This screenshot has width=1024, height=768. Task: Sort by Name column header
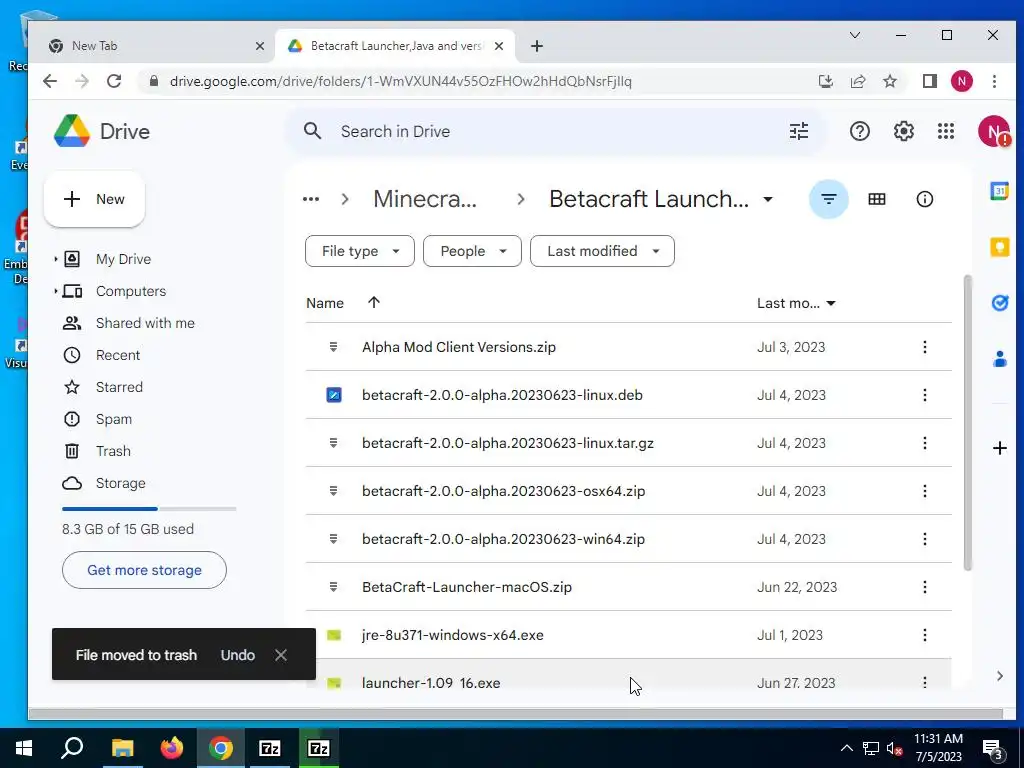[325, 303]
